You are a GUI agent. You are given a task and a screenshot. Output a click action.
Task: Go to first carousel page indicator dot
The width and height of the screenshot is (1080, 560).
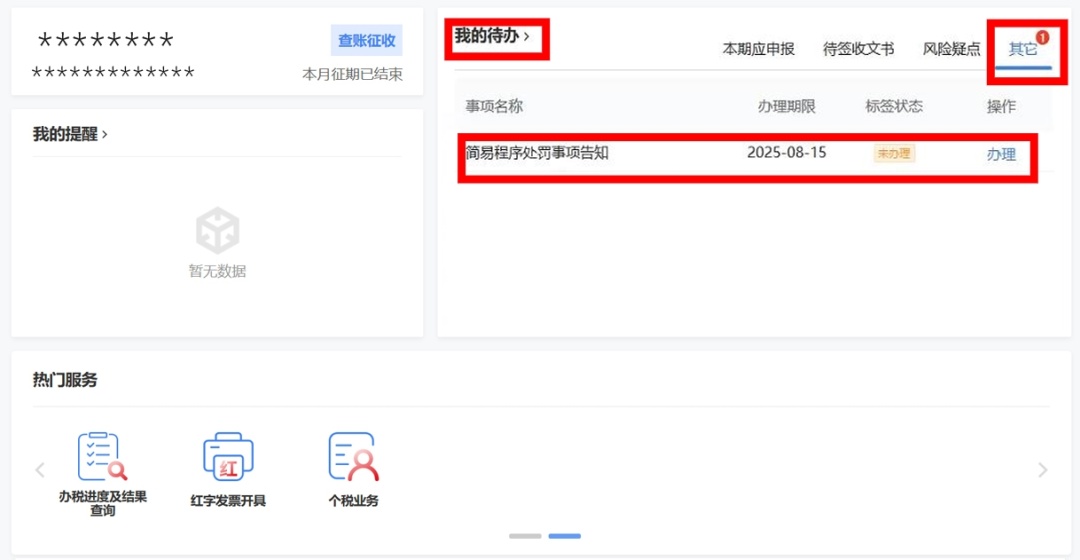(525, 536)
